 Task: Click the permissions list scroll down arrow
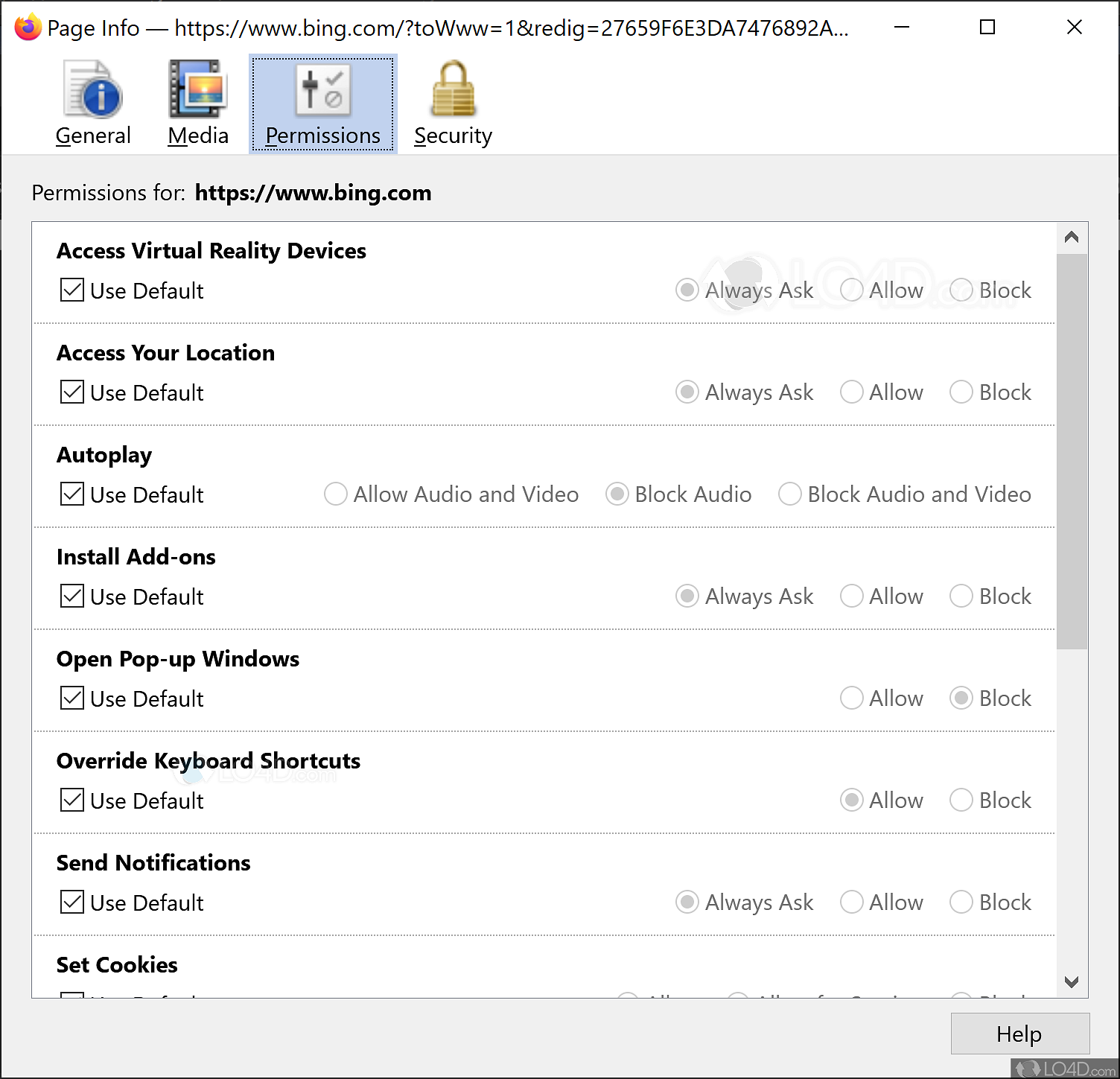pos(1072,982)
